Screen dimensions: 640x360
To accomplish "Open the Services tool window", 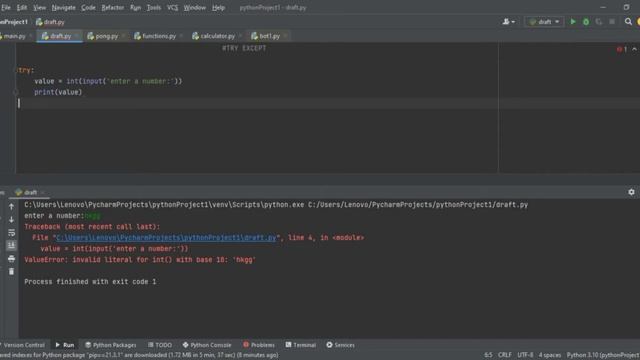I will pos(340,345).
